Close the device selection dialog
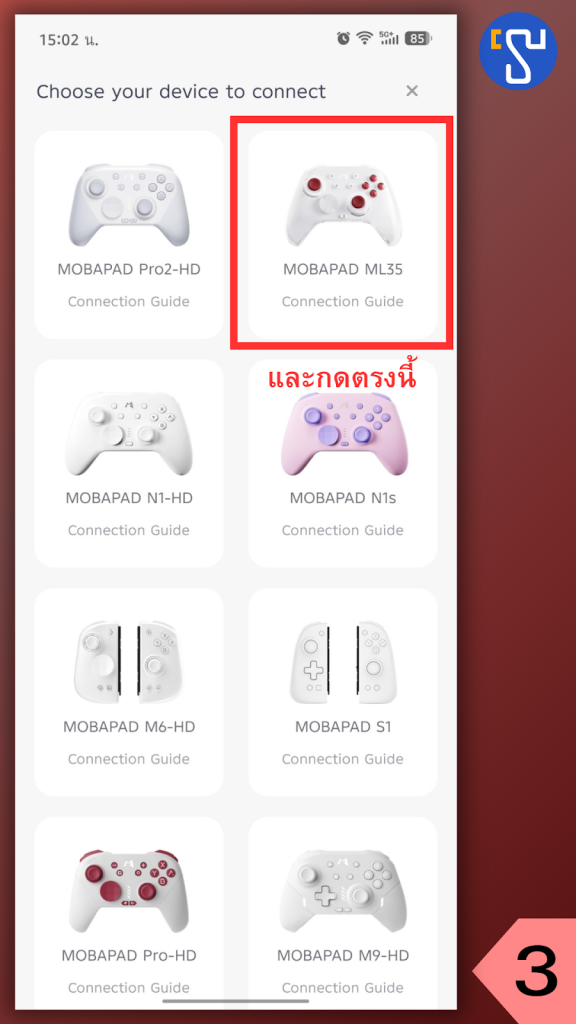The width and height of the screenshot is (576, 1024). coord(411,91)
